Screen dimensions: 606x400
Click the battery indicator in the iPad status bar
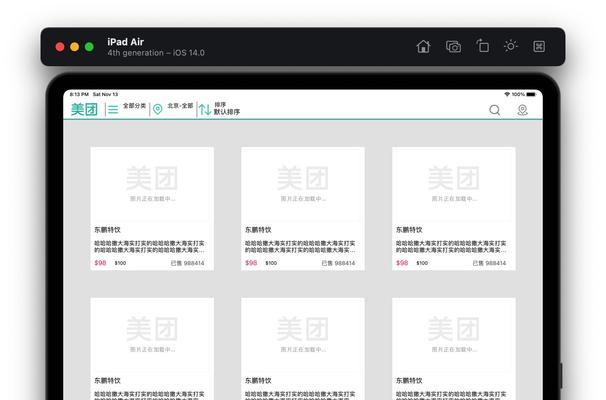coord(531,94)
